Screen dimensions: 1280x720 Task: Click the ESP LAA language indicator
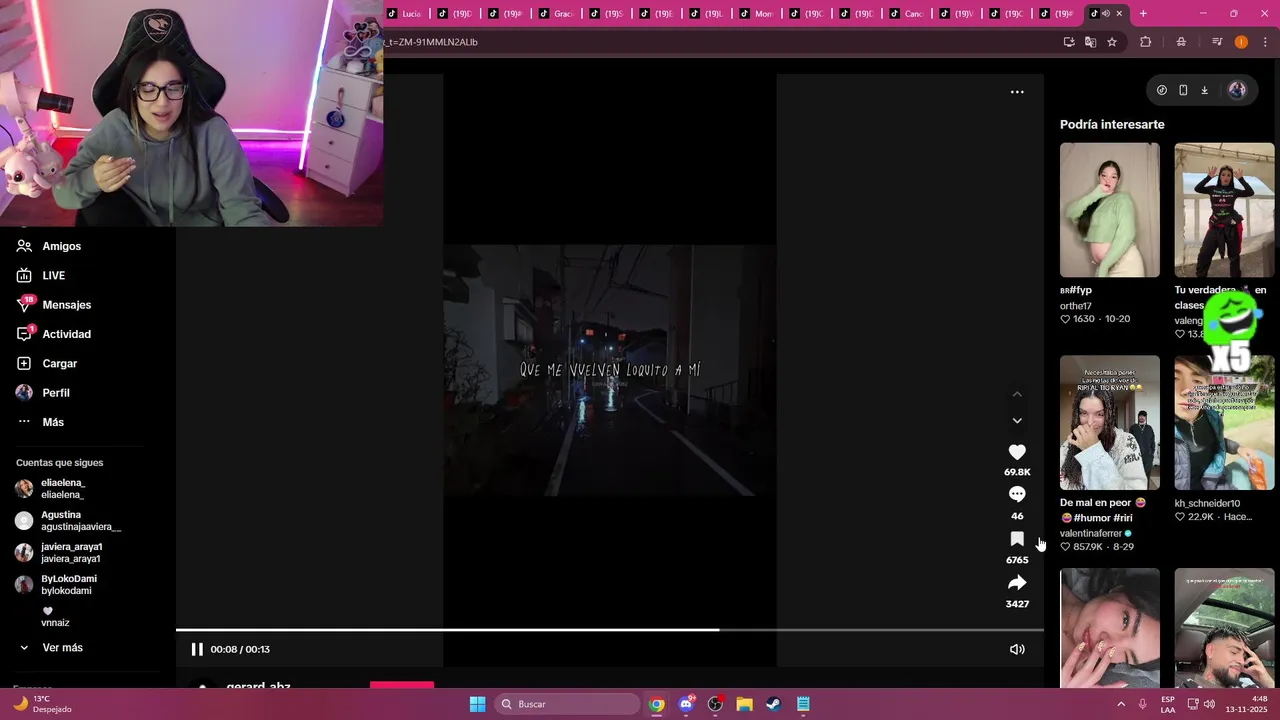point(1168,704)
